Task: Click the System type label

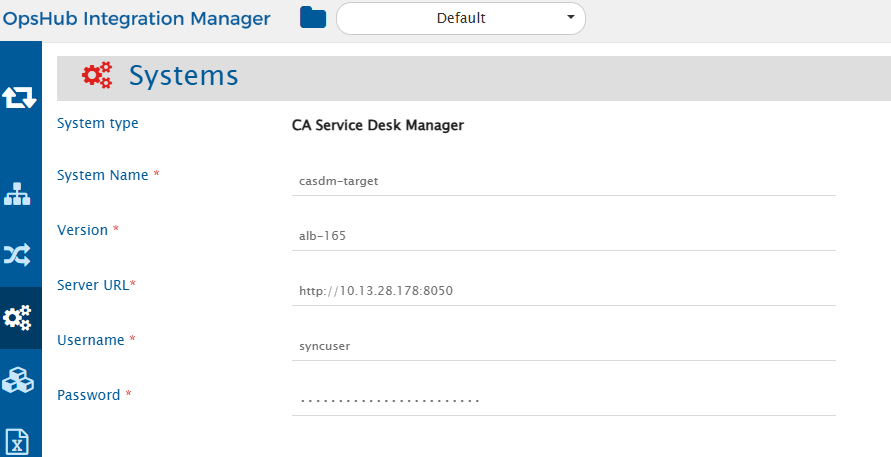Action: coord(98,123)
